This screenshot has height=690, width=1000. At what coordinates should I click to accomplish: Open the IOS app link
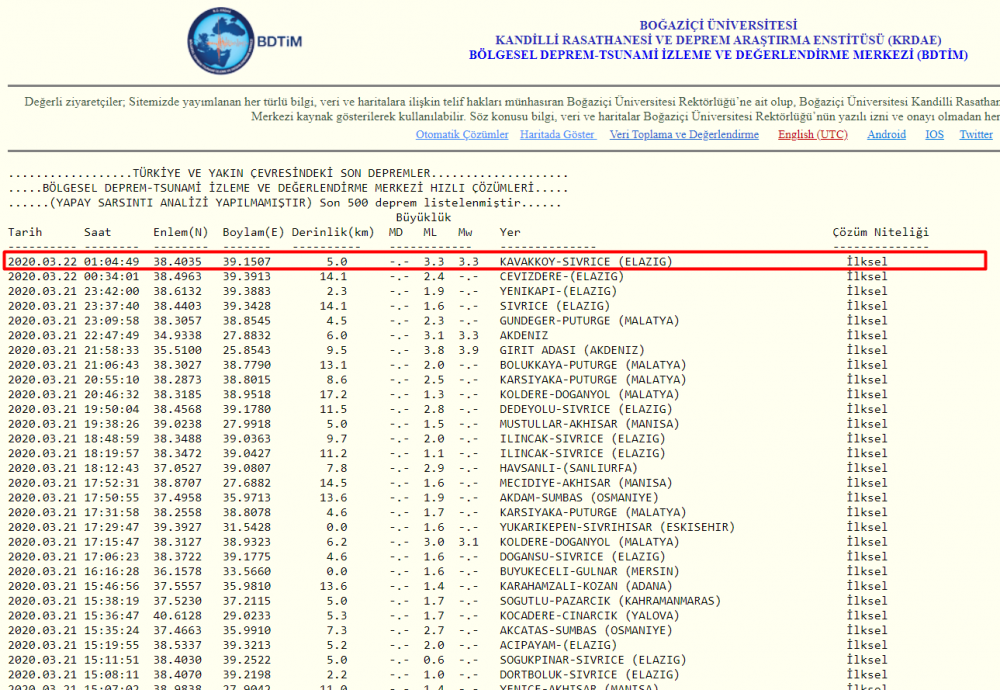[x=934, y=135]
